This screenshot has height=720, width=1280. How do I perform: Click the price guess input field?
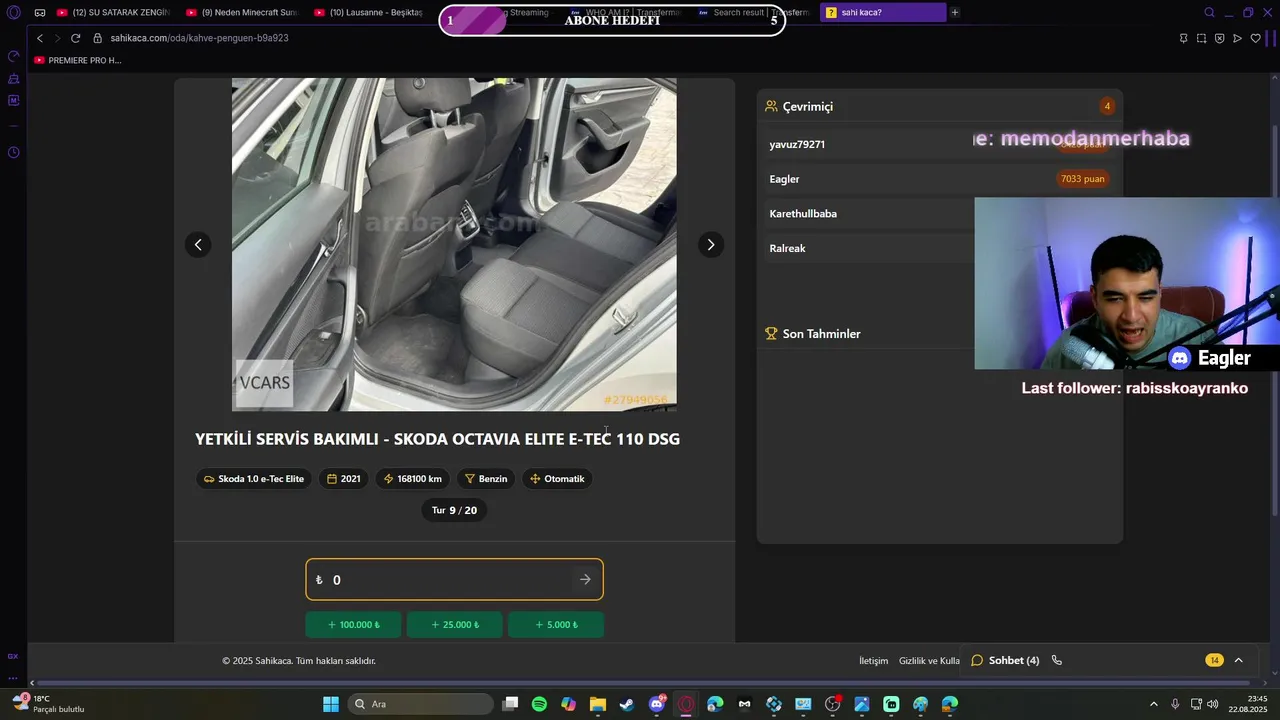coord(454,580)
